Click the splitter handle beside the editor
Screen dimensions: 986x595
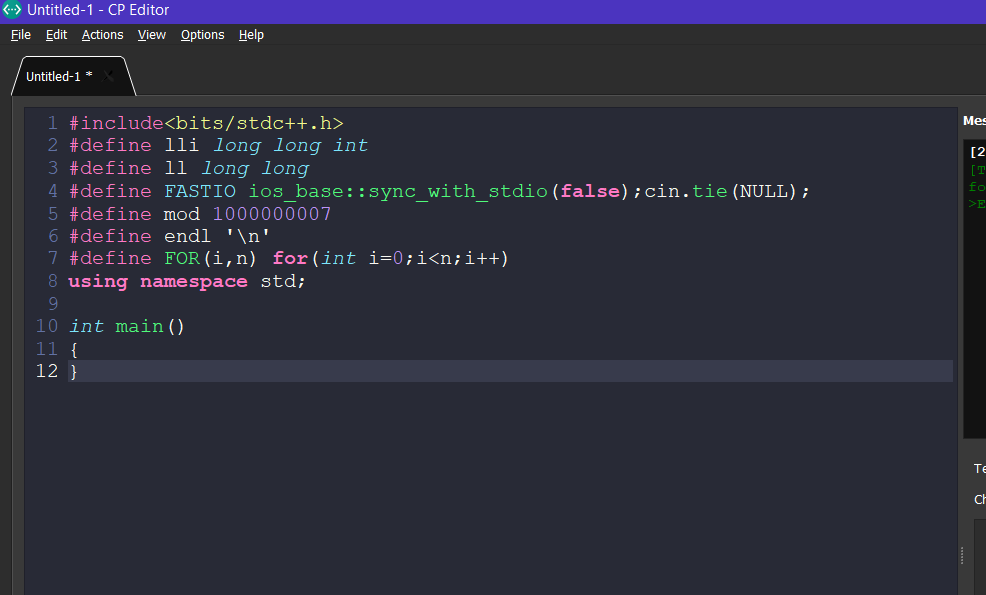[x=961, y=556]
